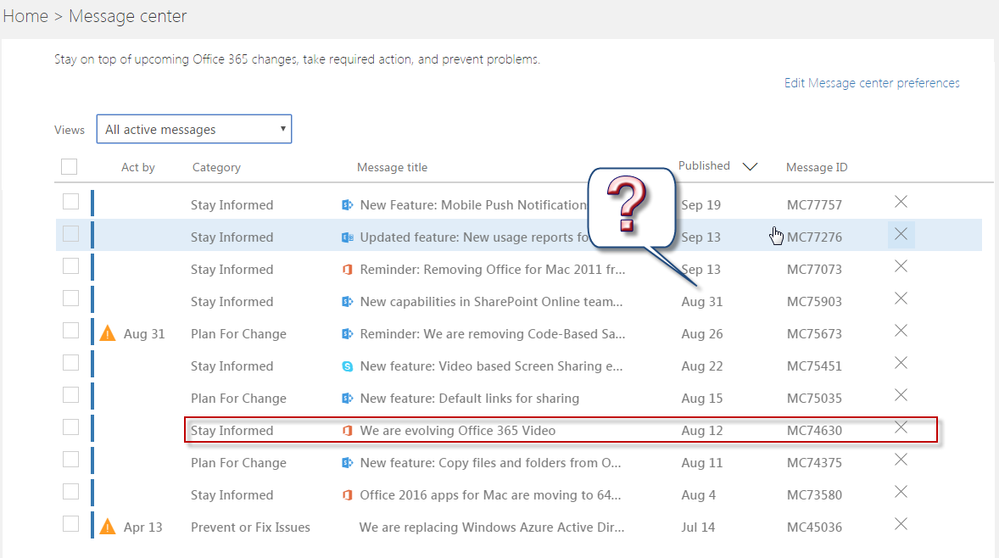Click Skype icon beside Video based Screen Sharing
This screenshot has width=999, height=558.
(347, 366)
